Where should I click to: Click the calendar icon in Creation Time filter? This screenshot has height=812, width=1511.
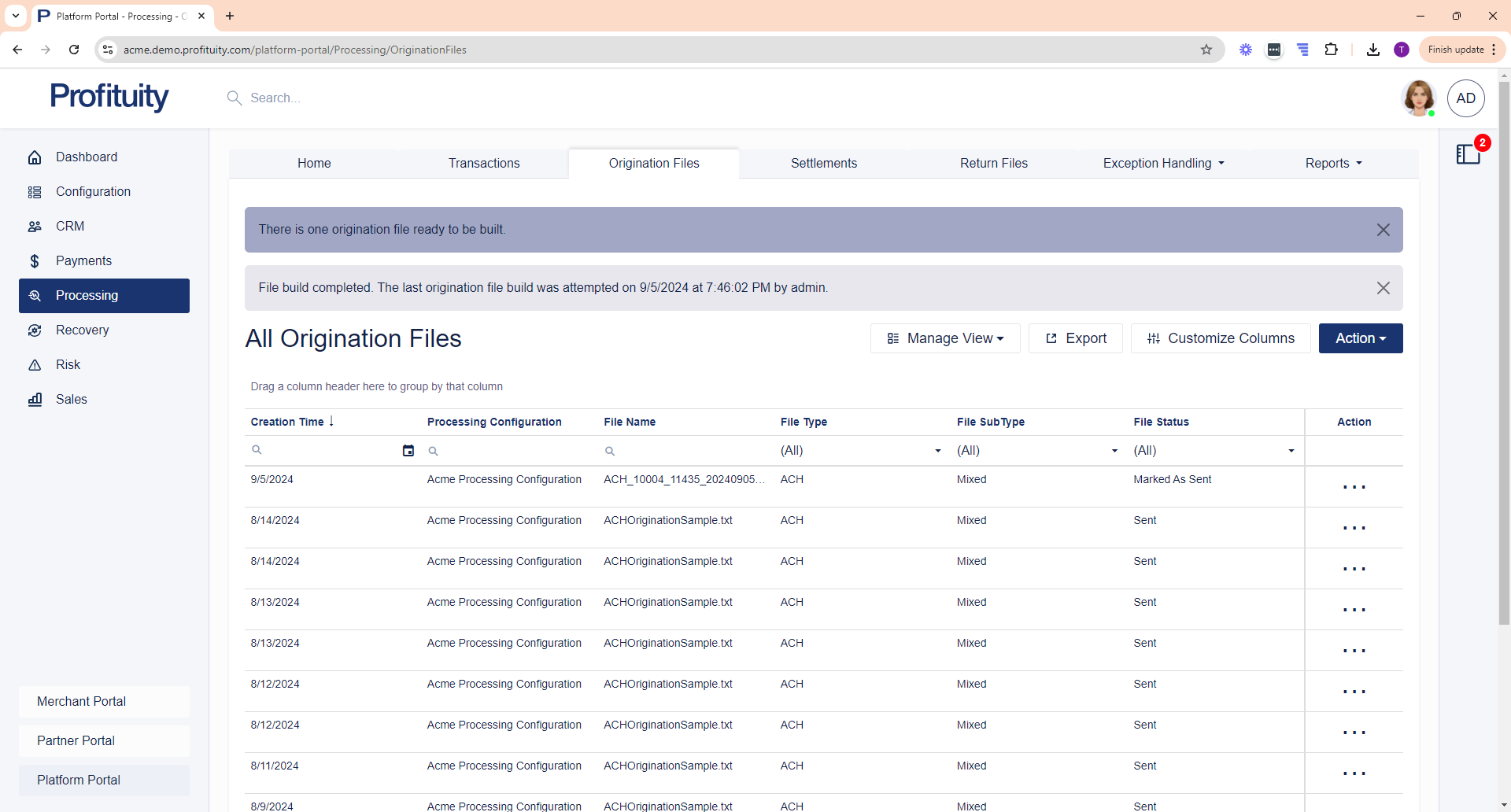[408, 451]
